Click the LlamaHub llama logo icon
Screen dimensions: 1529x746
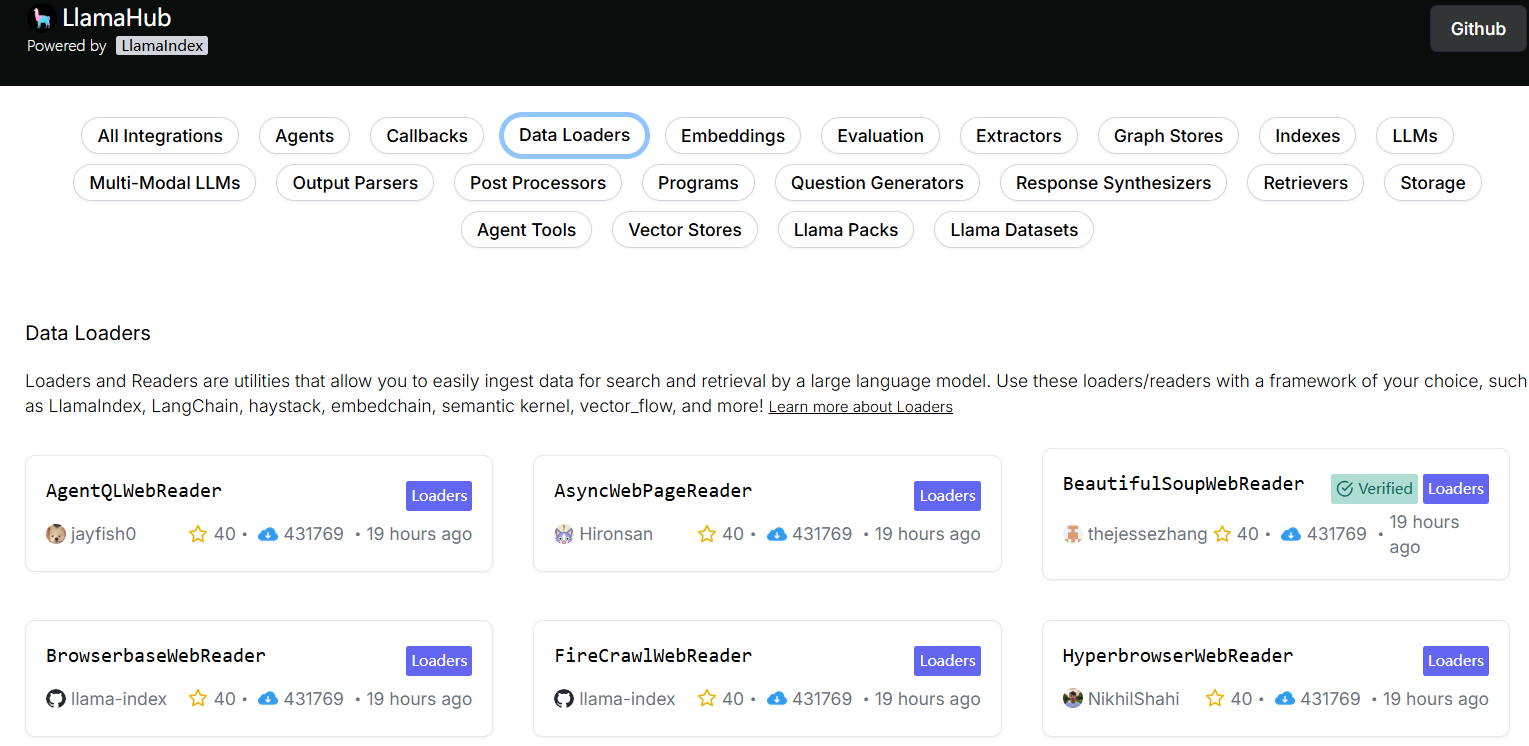41,17
